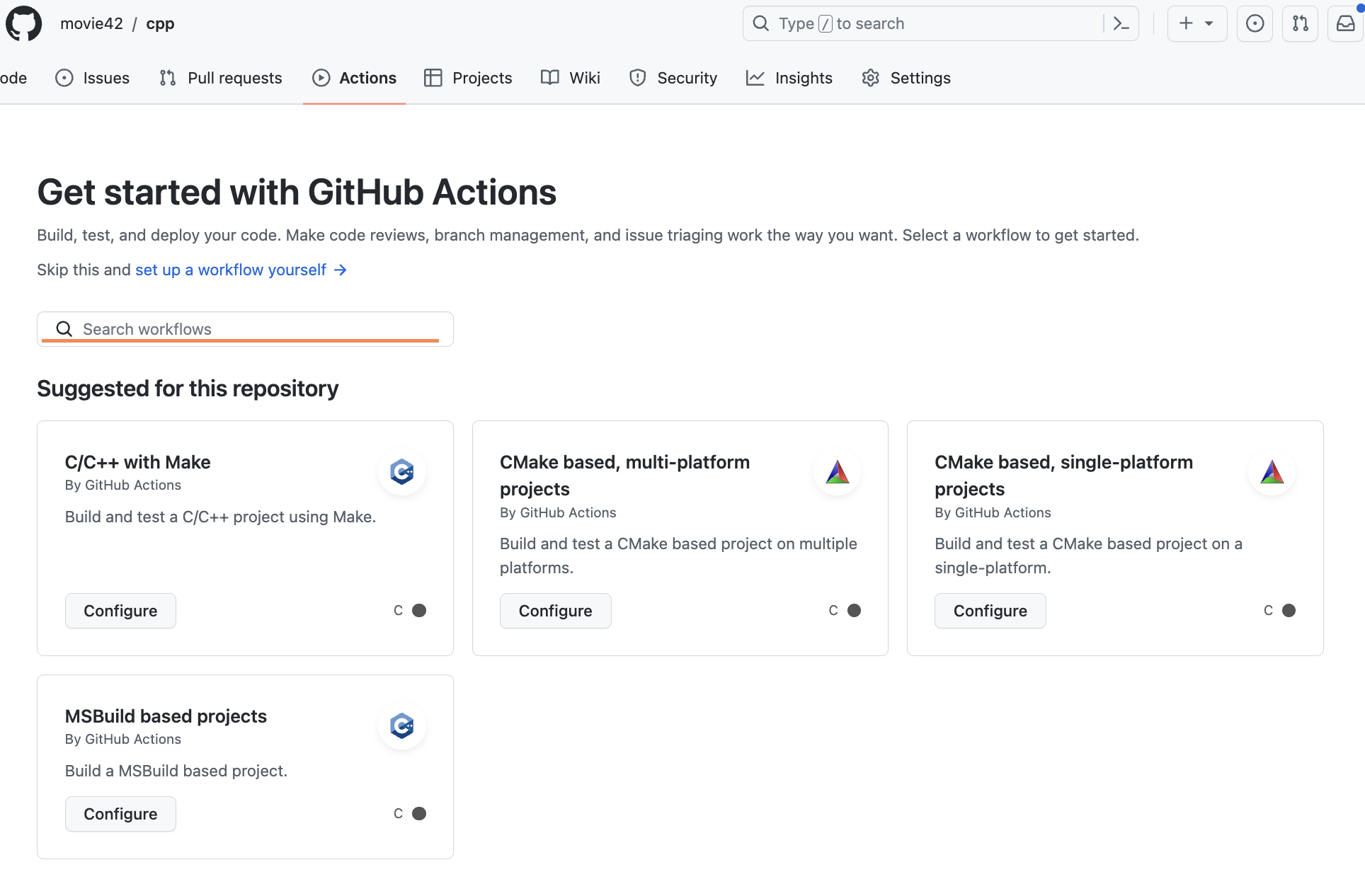Image resolution: width=1365 pixels, height=896 pixels.
Task: Configure CMake single-platform projects workflow
Action: 990,610
